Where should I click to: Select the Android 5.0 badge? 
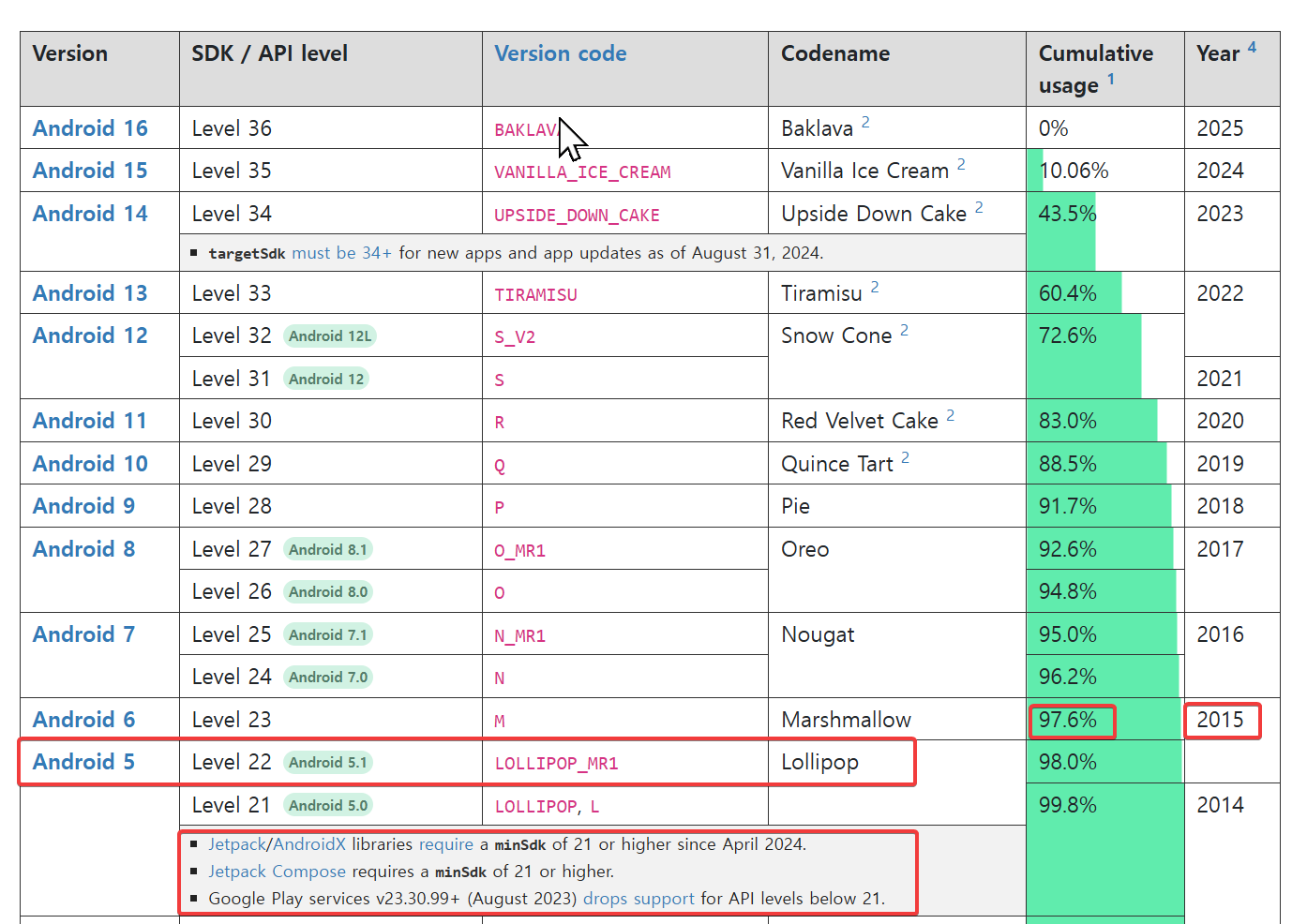click(x=328, y=805)
